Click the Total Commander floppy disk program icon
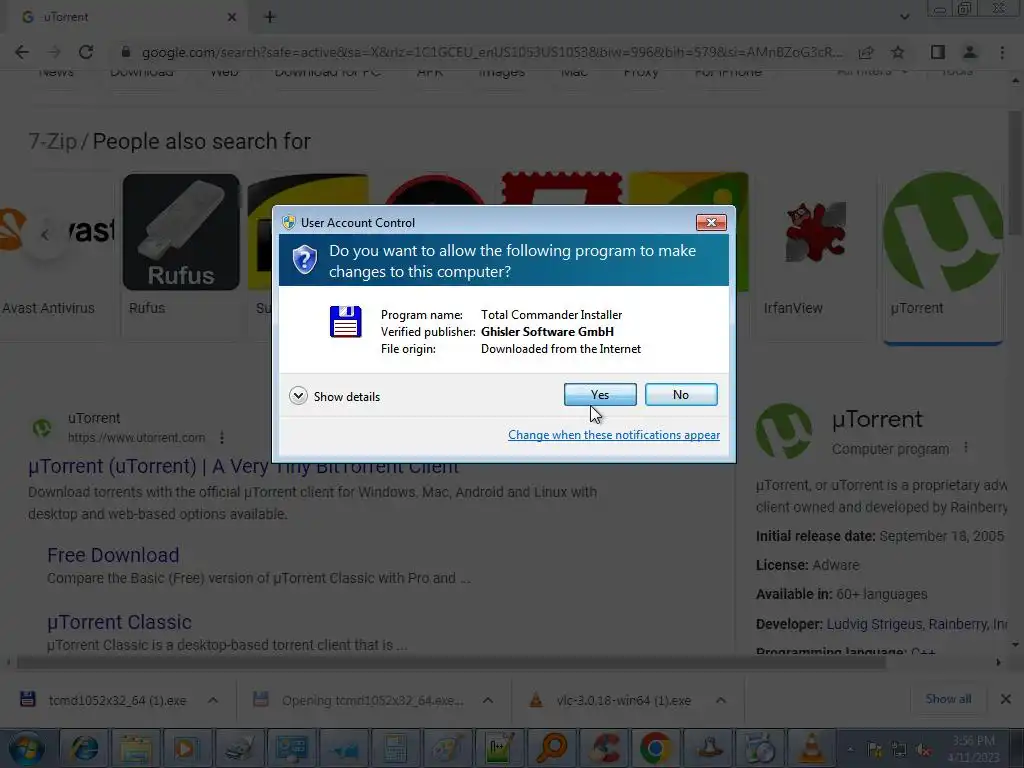Screen dimensions: 1024x768 345,321
